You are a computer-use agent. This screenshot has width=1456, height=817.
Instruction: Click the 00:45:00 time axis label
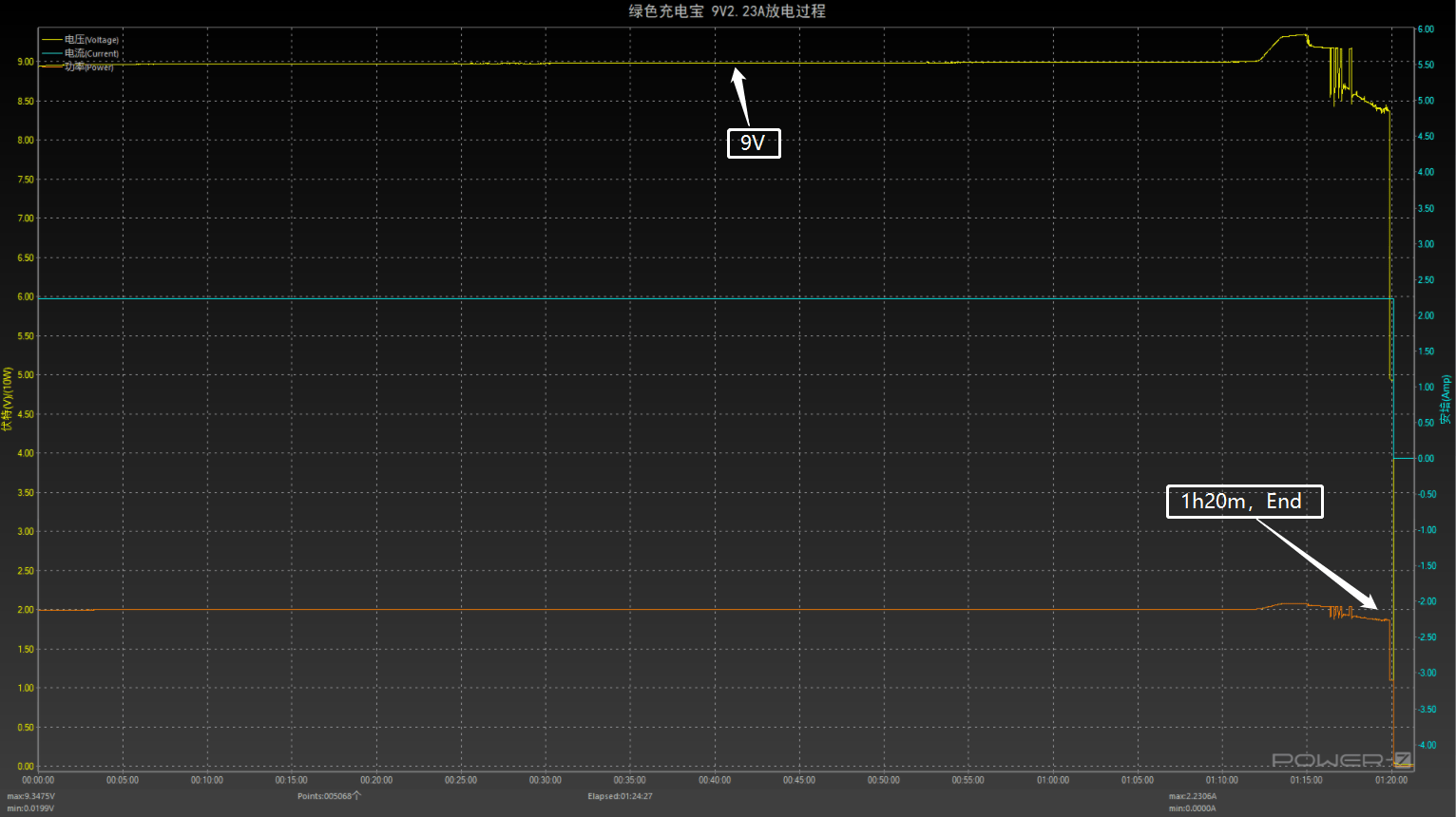799,780
